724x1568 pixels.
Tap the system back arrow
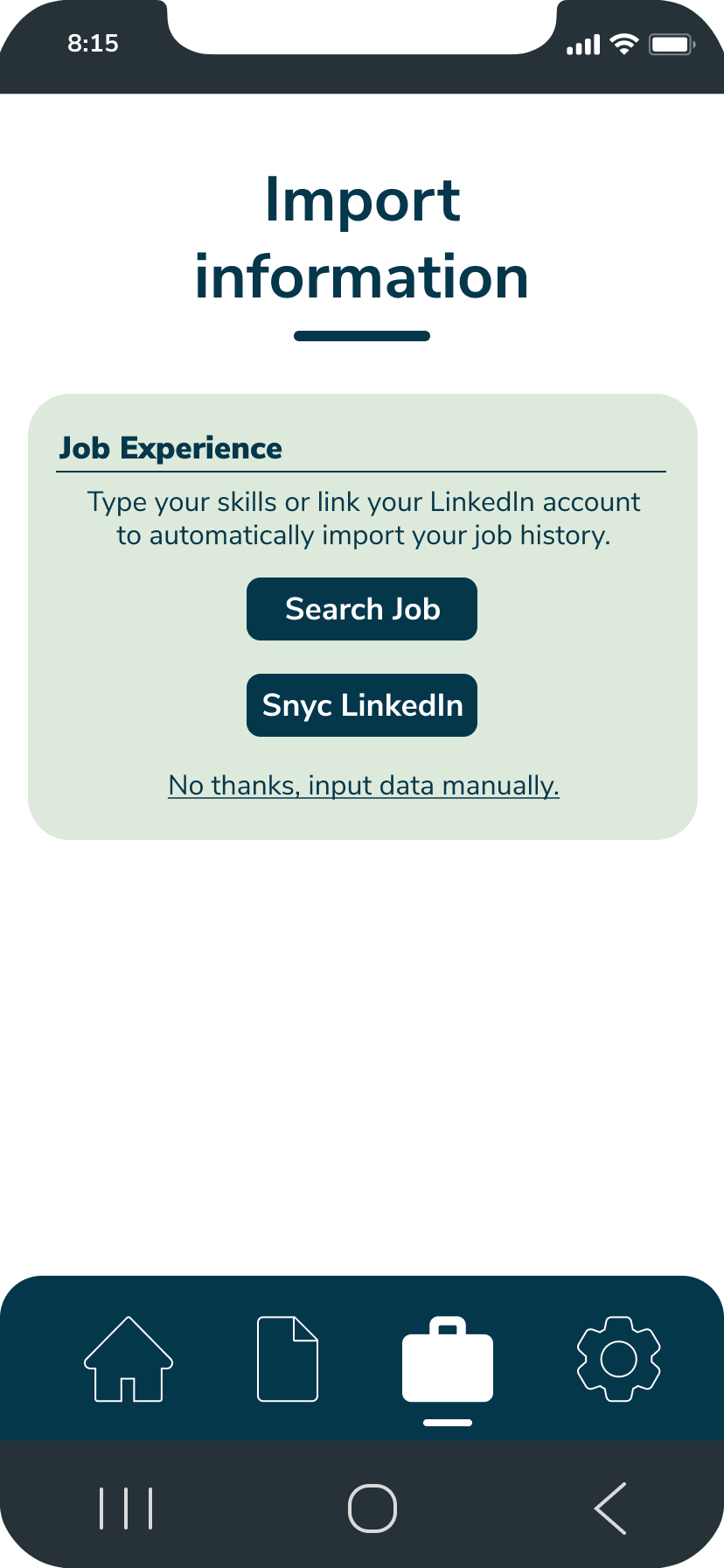click(611, 1508)
